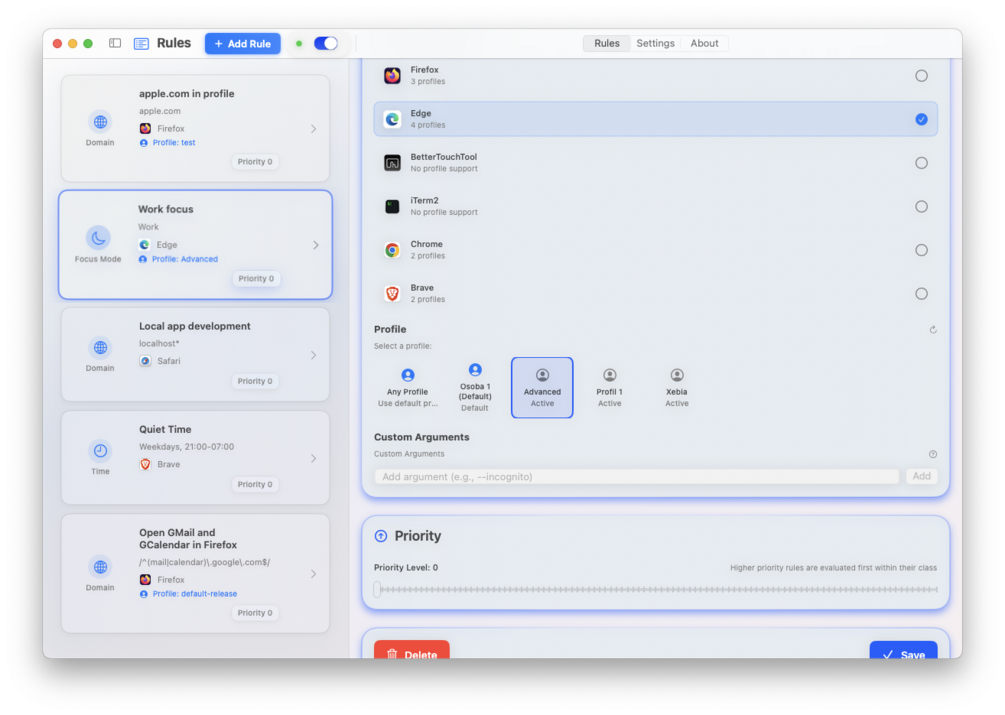1005x715 pixels.
Task: Click the Firefox icon in Open GMail rule
Action: coord(145,579)
